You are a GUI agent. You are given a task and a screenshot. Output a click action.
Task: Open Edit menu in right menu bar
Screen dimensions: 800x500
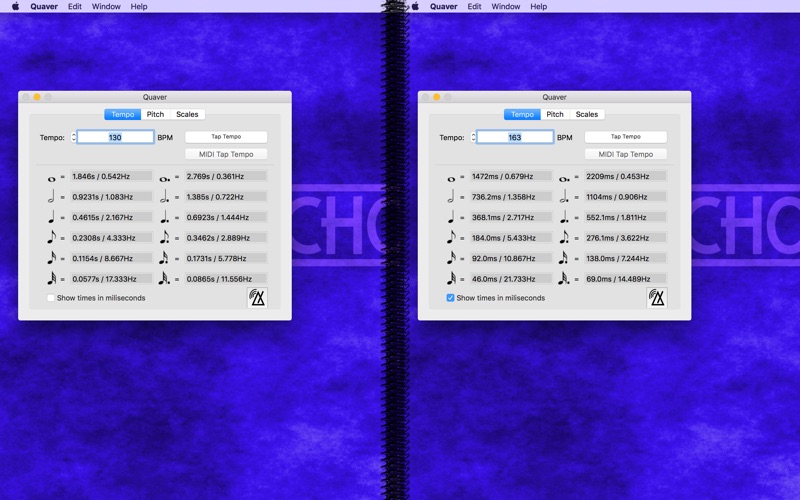(474, 6)
